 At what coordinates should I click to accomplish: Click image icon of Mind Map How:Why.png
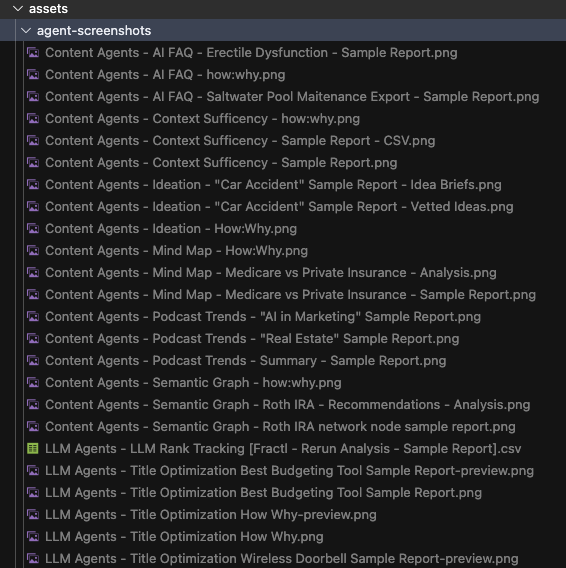(x=33, y=251)
